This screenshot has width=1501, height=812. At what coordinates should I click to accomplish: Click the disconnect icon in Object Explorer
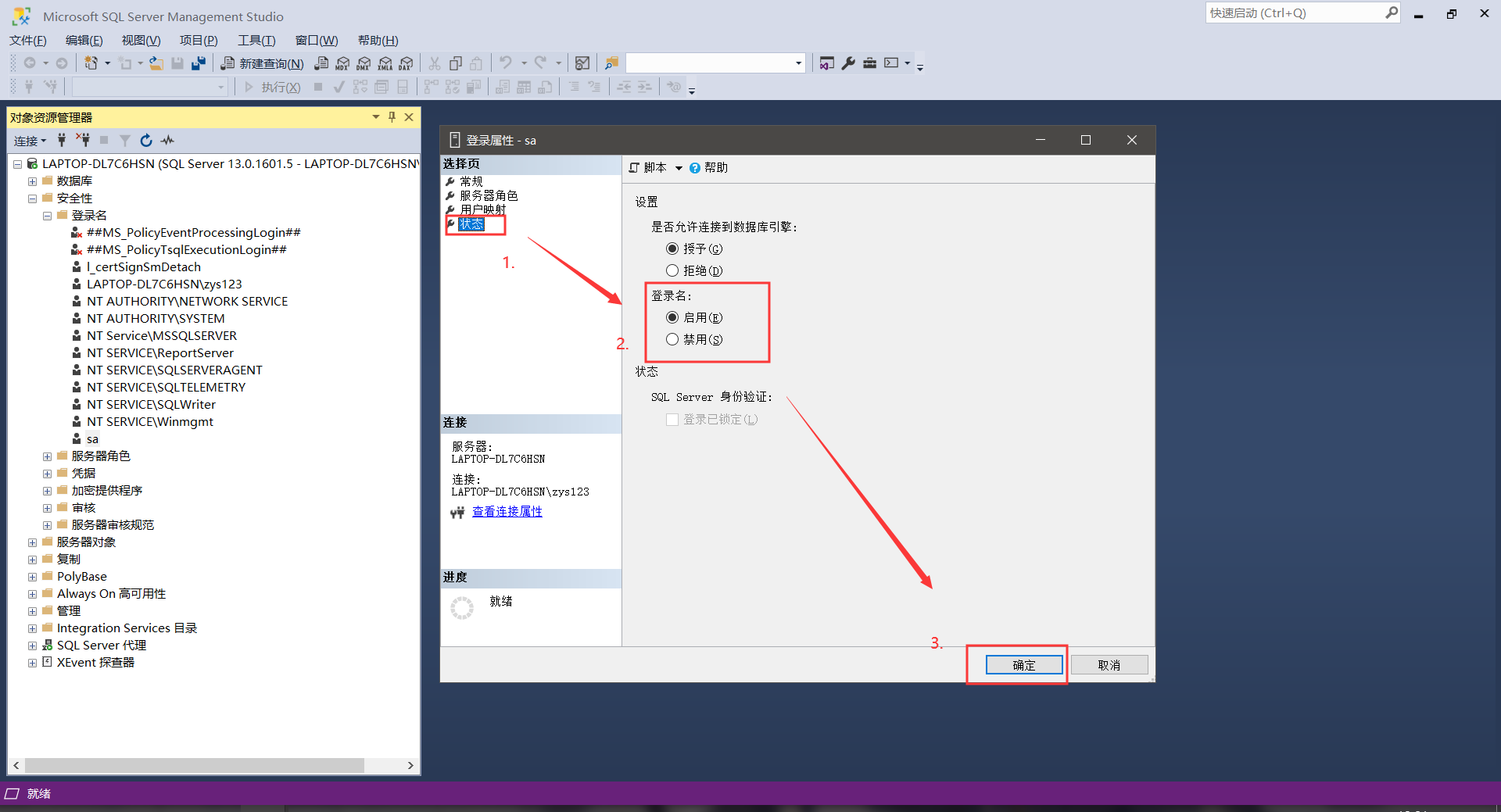[83, 141]
